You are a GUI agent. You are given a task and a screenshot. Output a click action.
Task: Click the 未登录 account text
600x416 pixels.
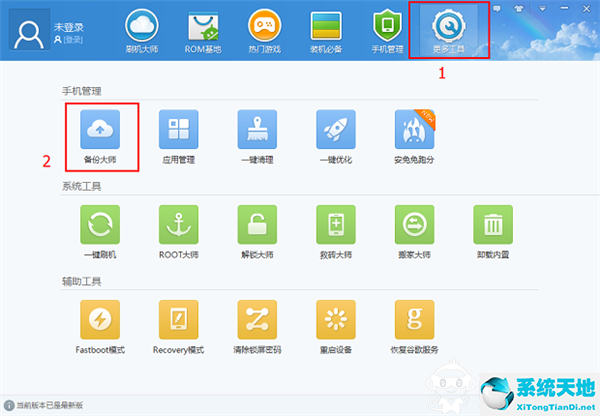68,27
